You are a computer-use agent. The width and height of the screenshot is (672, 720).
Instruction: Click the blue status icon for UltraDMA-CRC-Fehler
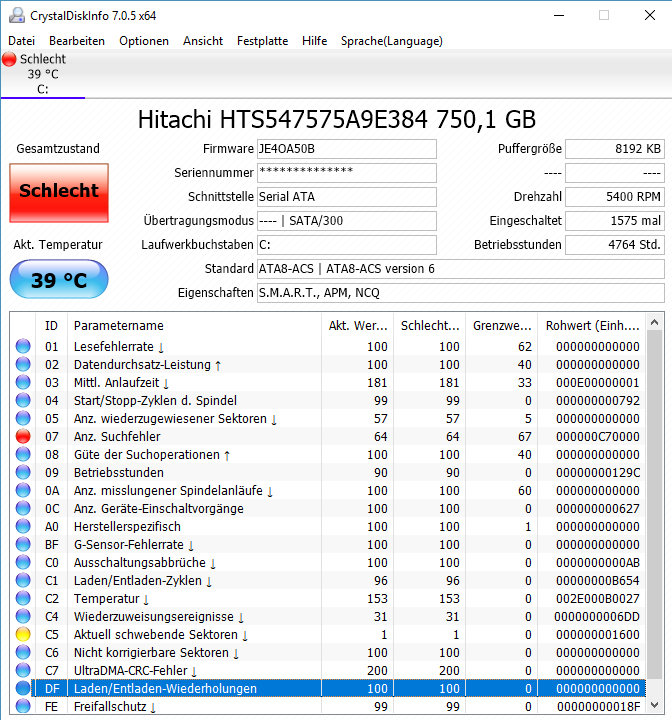coord(23,670)
